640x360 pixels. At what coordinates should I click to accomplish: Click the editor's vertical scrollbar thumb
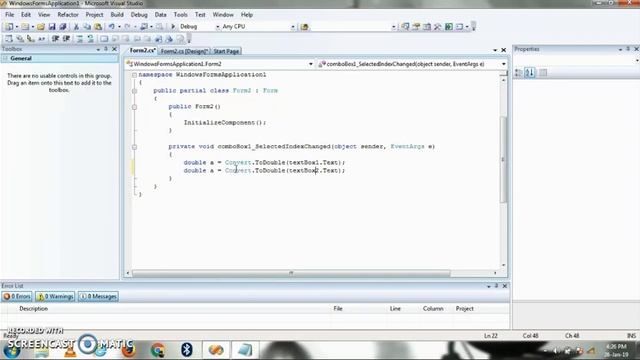[x=503, y=160]
